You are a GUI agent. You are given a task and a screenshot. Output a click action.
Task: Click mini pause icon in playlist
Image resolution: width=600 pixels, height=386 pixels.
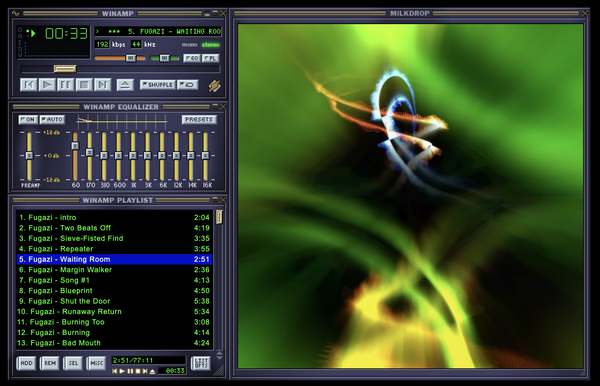click(x=130, y=371)
